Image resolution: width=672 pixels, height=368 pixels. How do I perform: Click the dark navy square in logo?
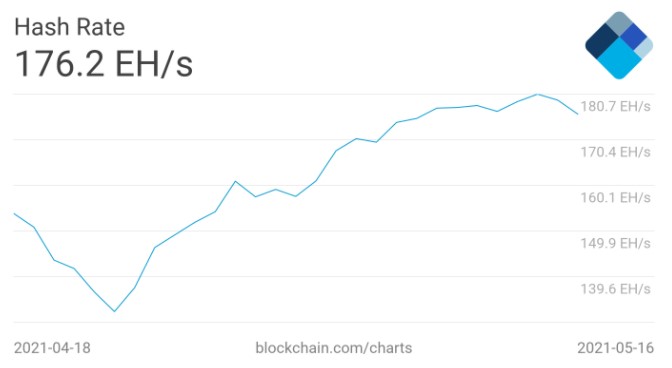(602, 41)
